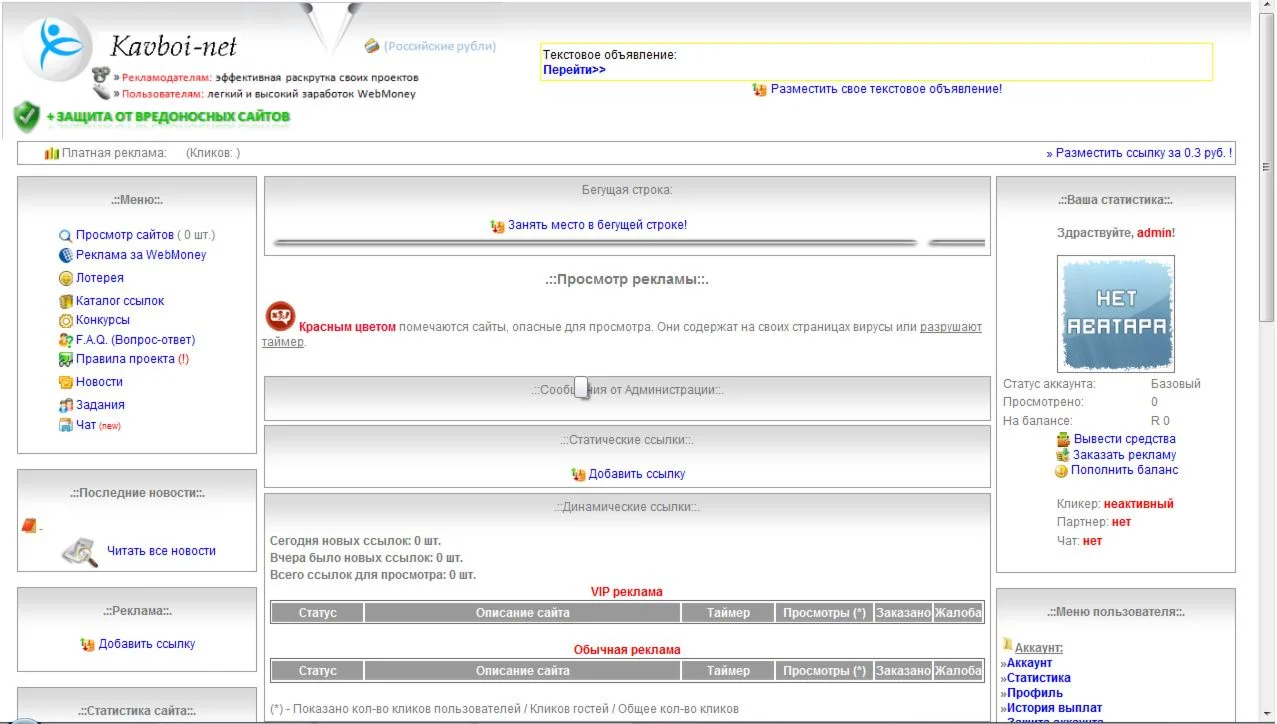
Task: Click Заказать рекламу link
Action: tap(1125, 455)
